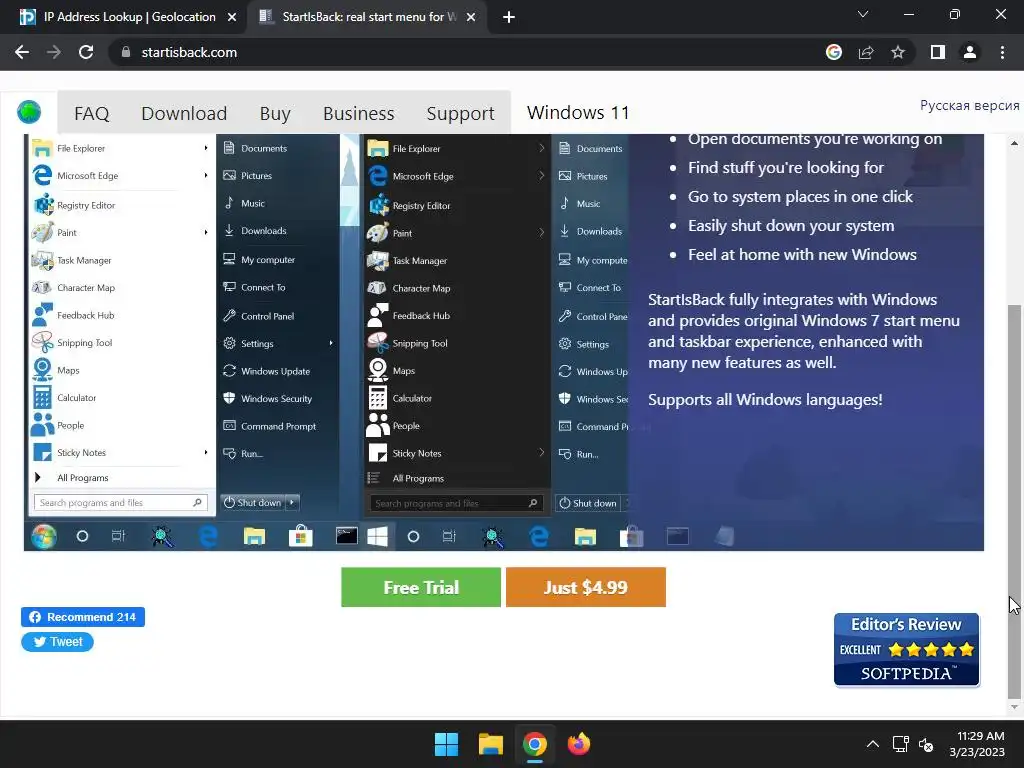Expand Microsoft Edge arrow in light menu
The image size is (1024, 768).
click(206, 175)
